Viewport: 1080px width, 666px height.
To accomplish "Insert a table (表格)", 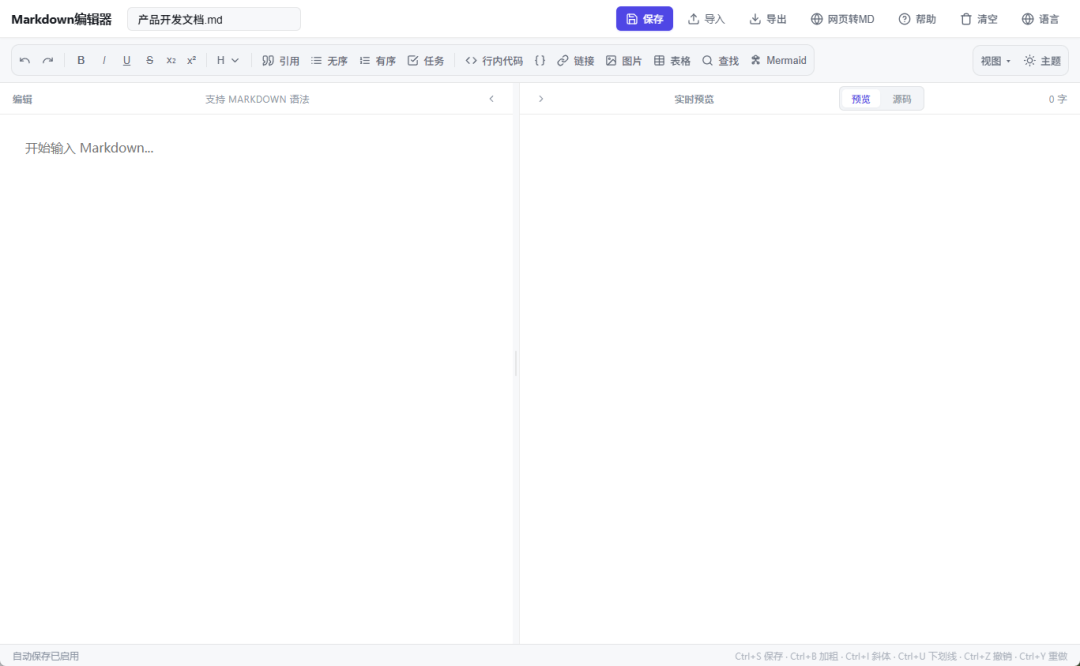I will 672,61.
